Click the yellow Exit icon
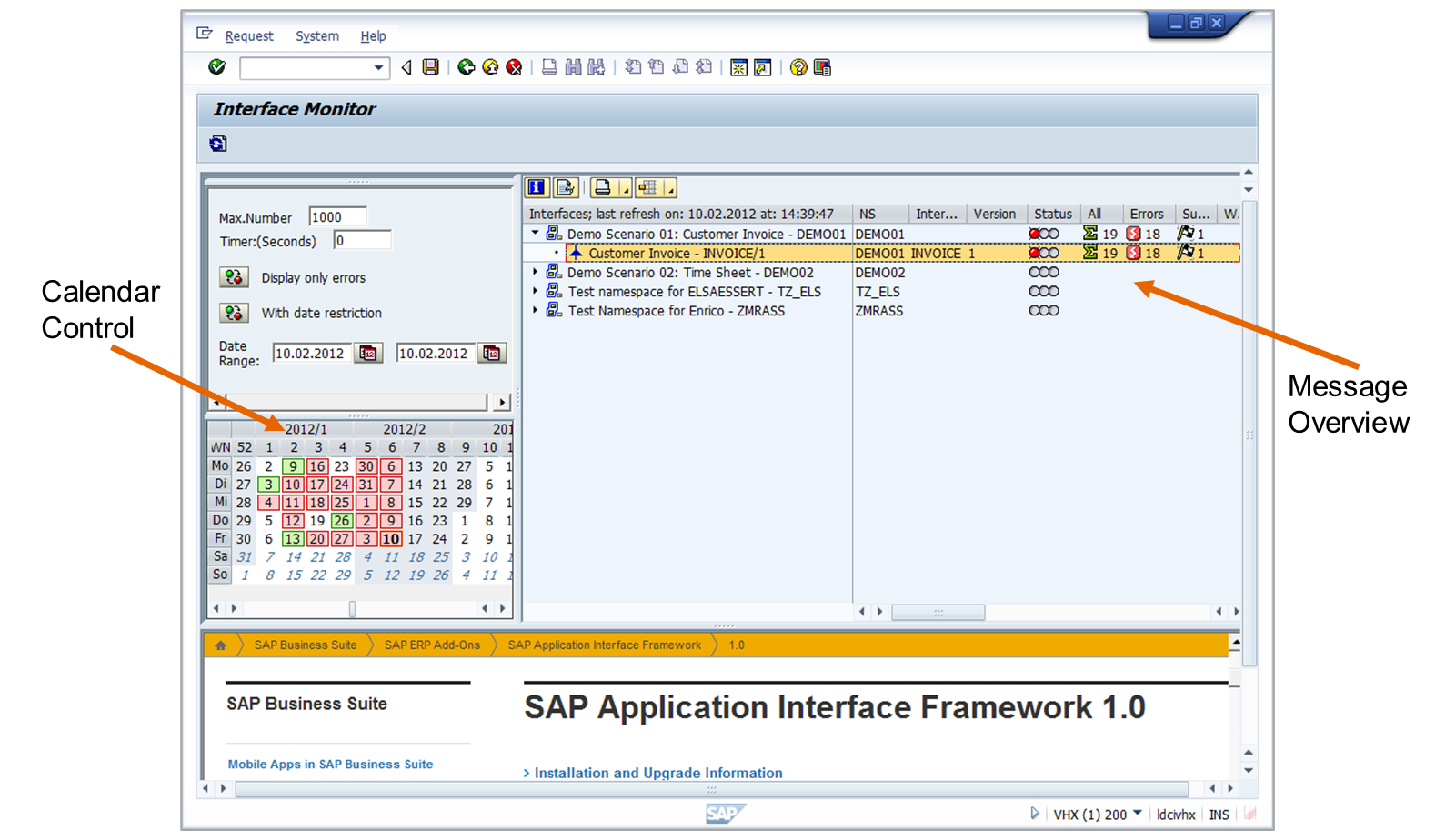Screen dimensions: 1455x840 tap(490, 67)
